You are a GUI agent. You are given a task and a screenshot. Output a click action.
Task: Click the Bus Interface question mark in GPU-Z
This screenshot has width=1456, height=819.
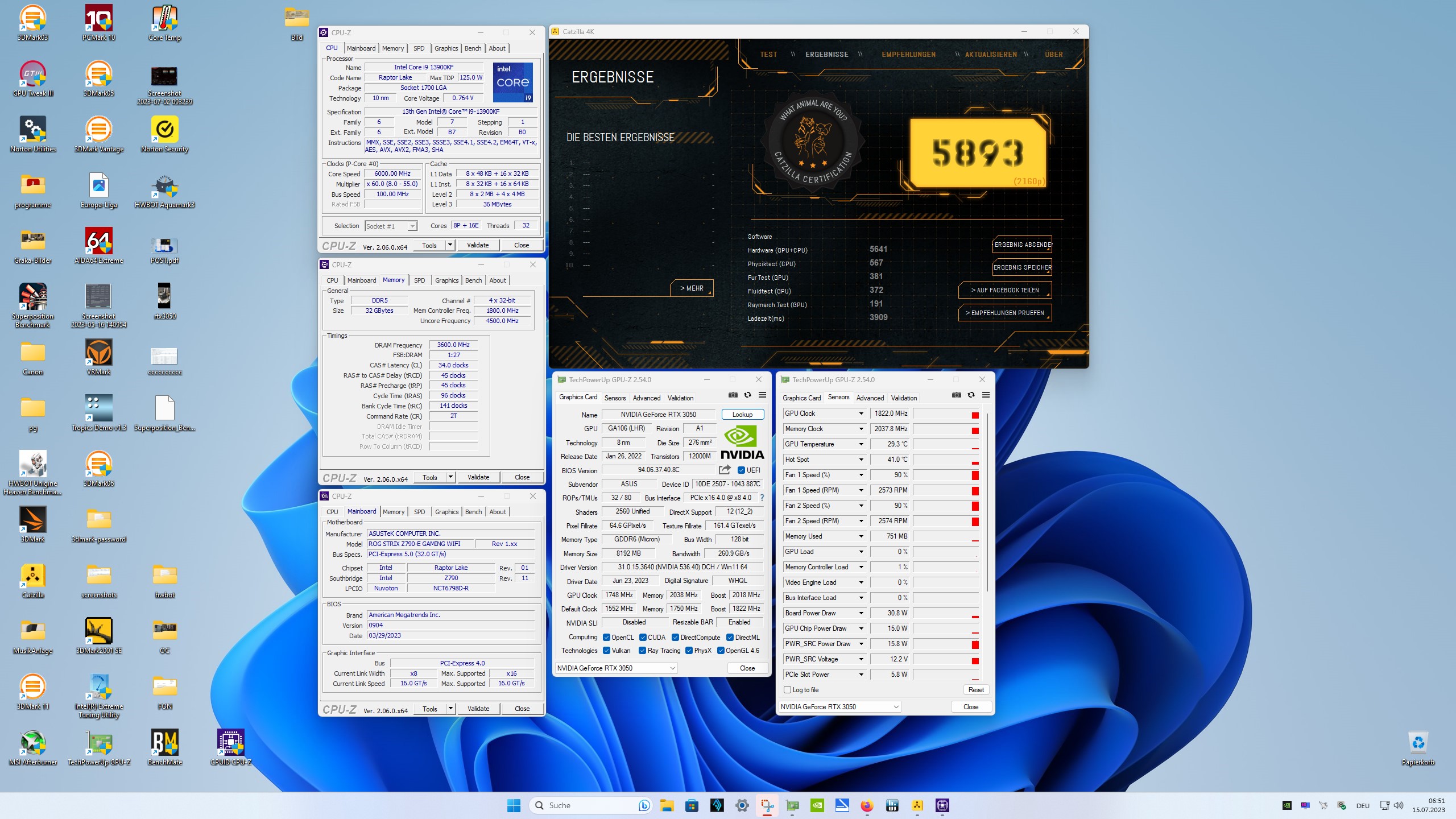(762, 498)
